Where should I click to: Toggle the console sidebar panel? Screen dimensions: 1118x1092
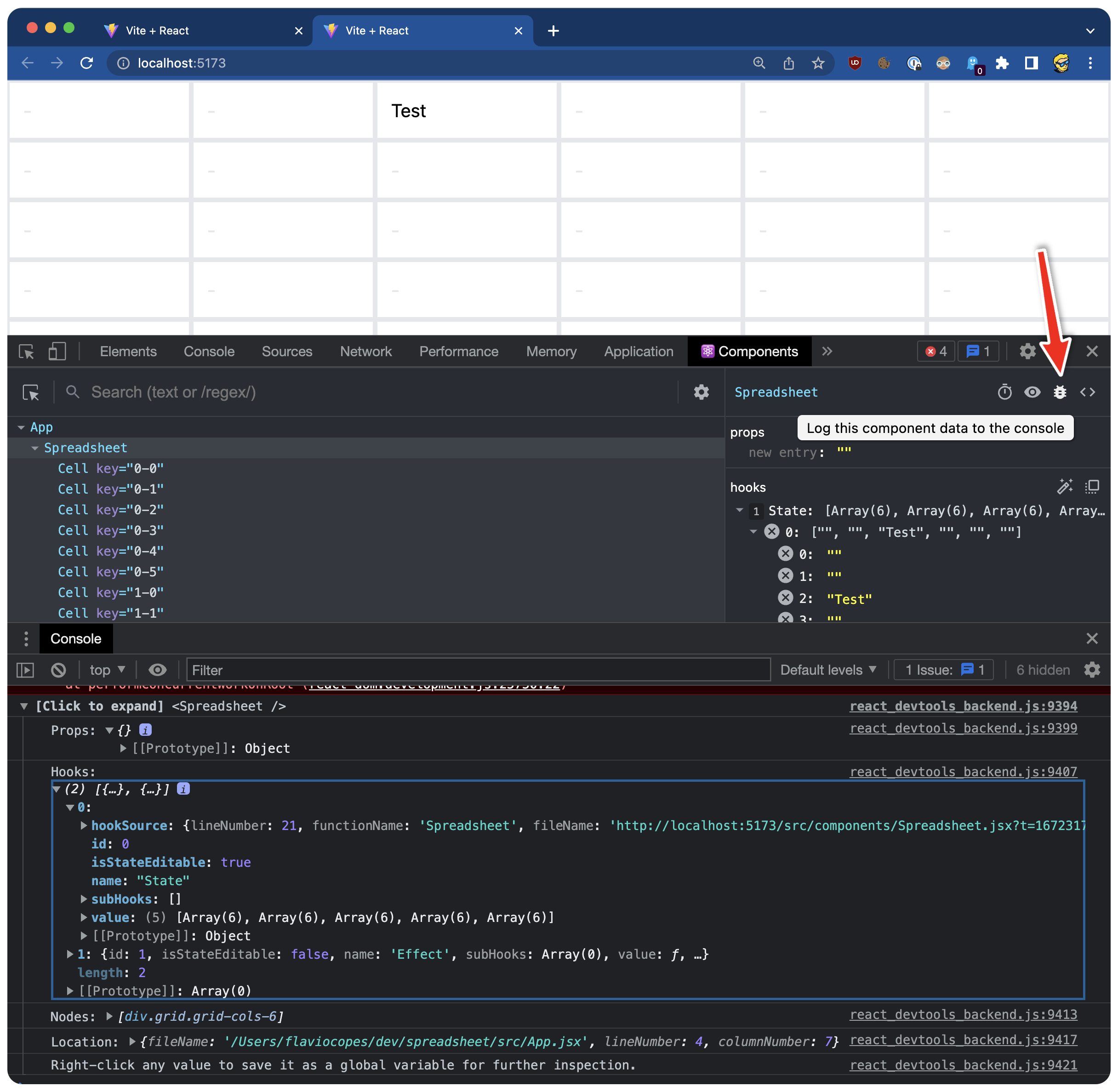click(x=25, y=670)
